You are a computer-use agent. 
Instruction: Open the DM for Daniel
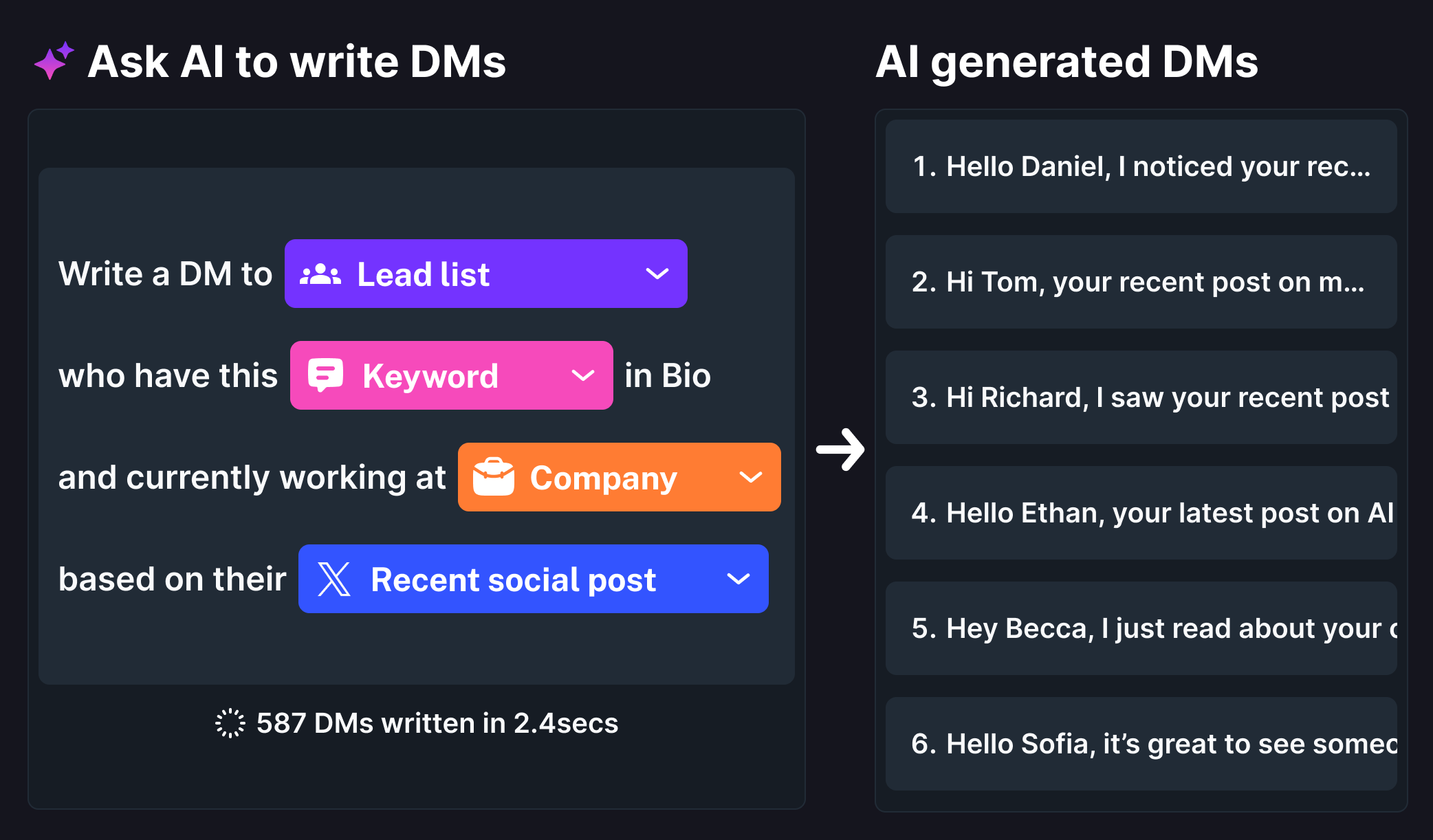(x=1141, y=166)
